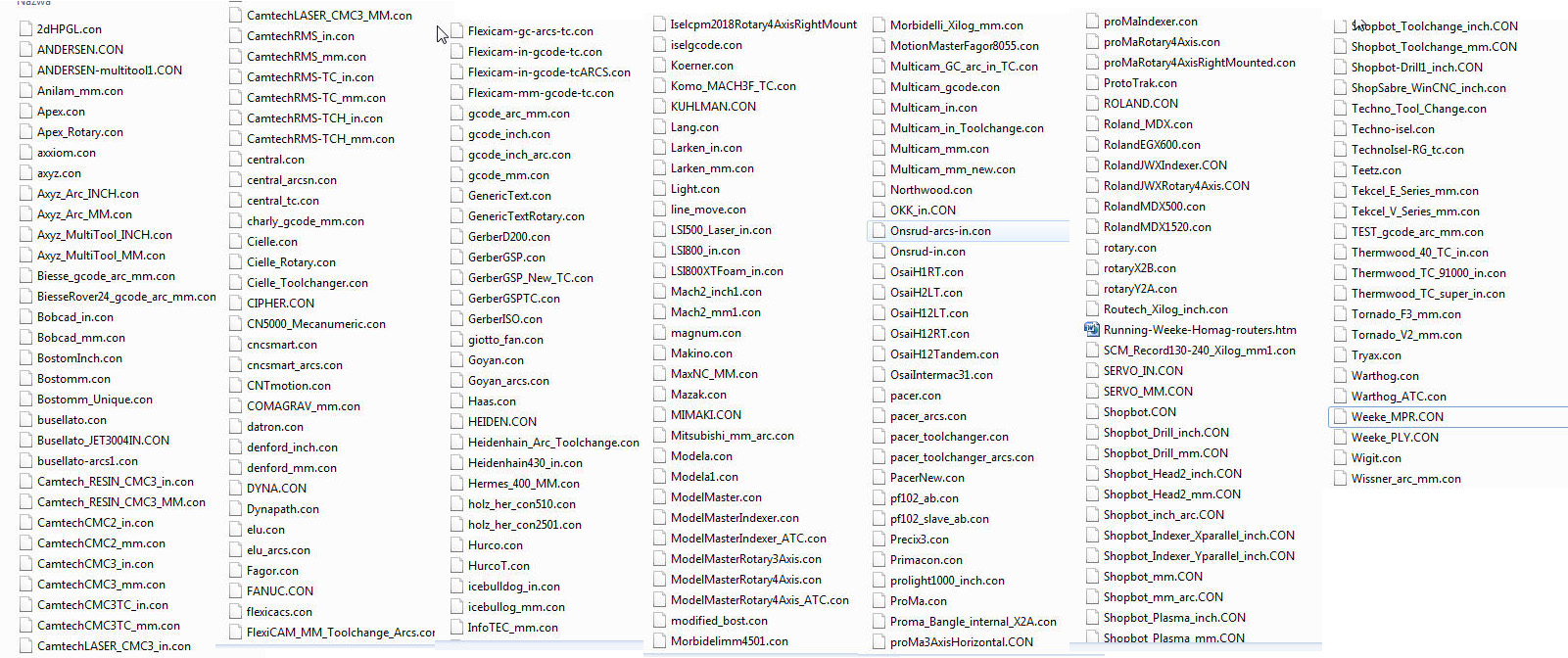Select the file LSI800XTFoam_in.con

(727, 271)
